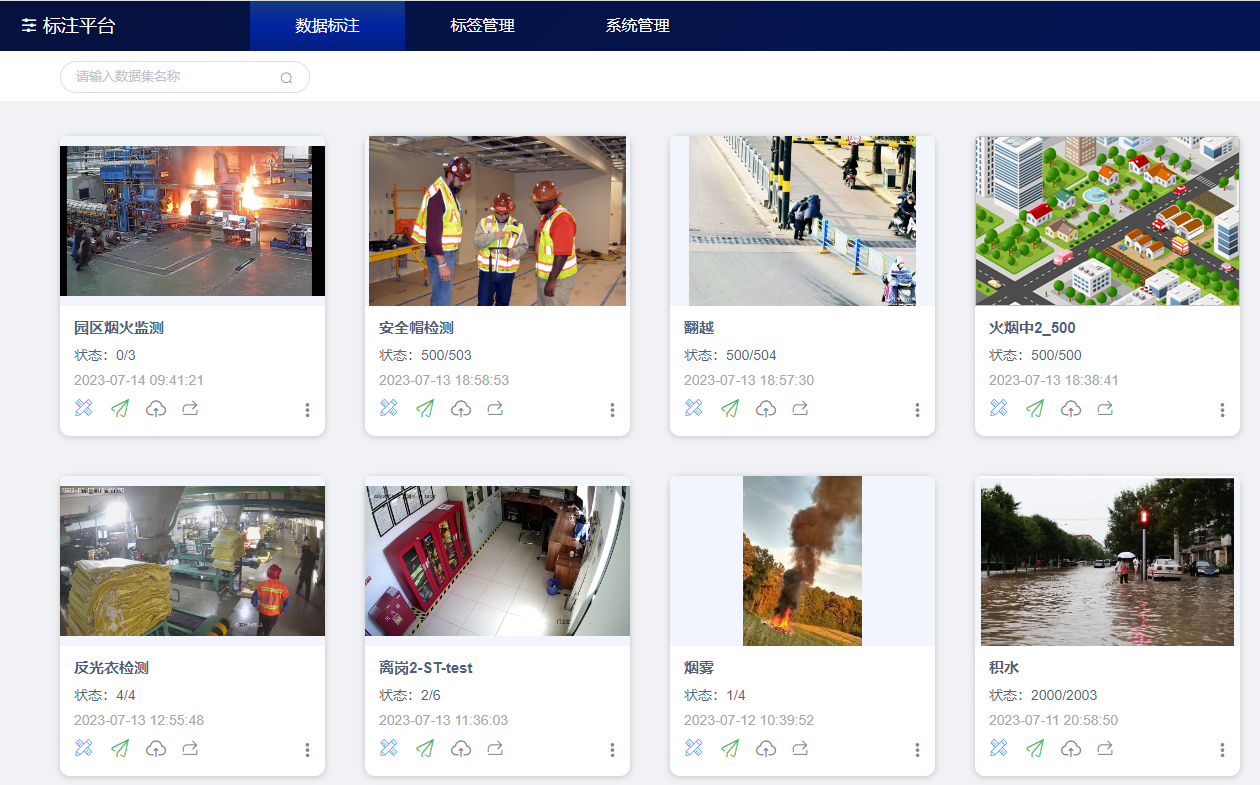Click the annotate pencil-ruler icon on 反光衣检测 card
This screenshot has height=785, width=1260.
(84, 748)
